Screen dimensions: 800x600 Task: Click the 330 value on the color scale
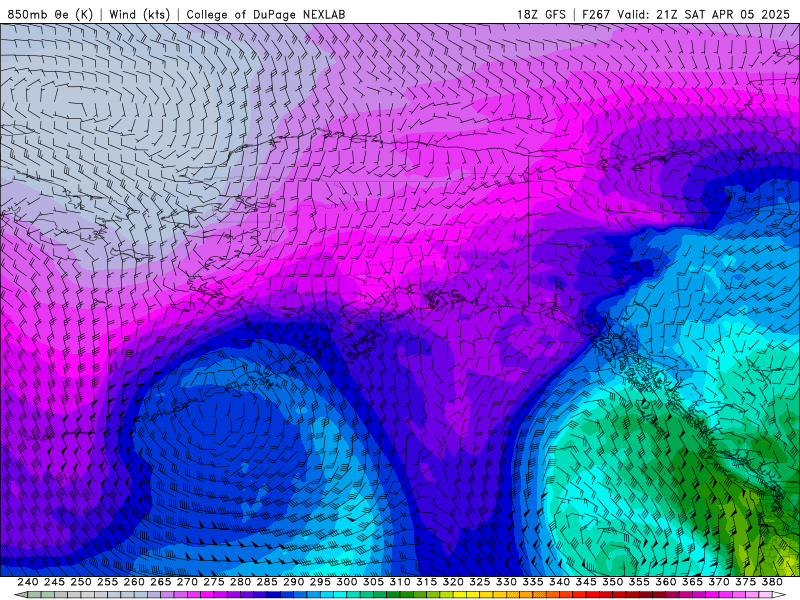tap(506, 582)
